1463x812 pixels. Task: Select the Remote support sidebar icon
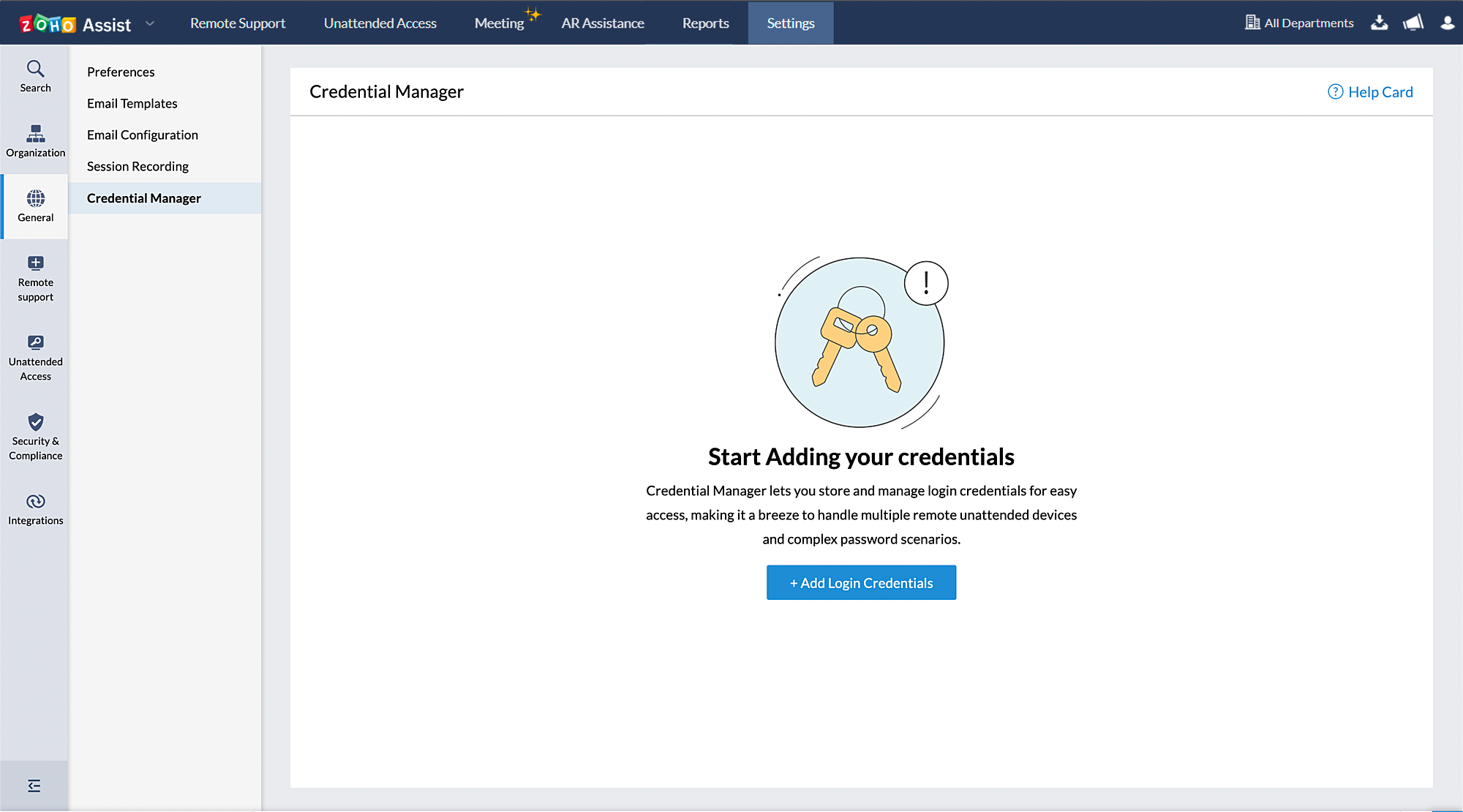point(35,279)
